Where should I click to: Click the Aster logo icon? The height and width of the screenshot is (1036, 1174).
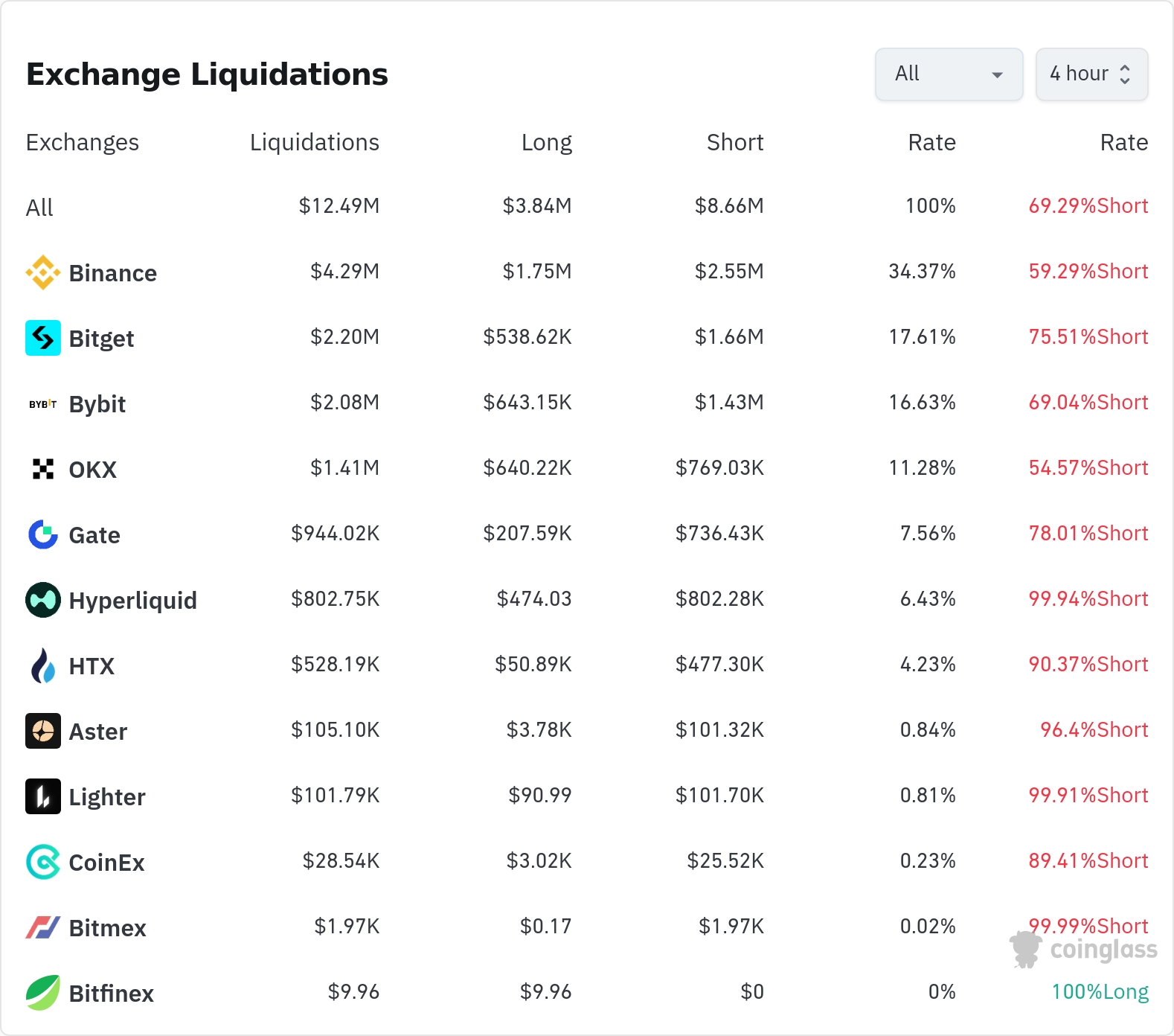click(x=43, y=731)
